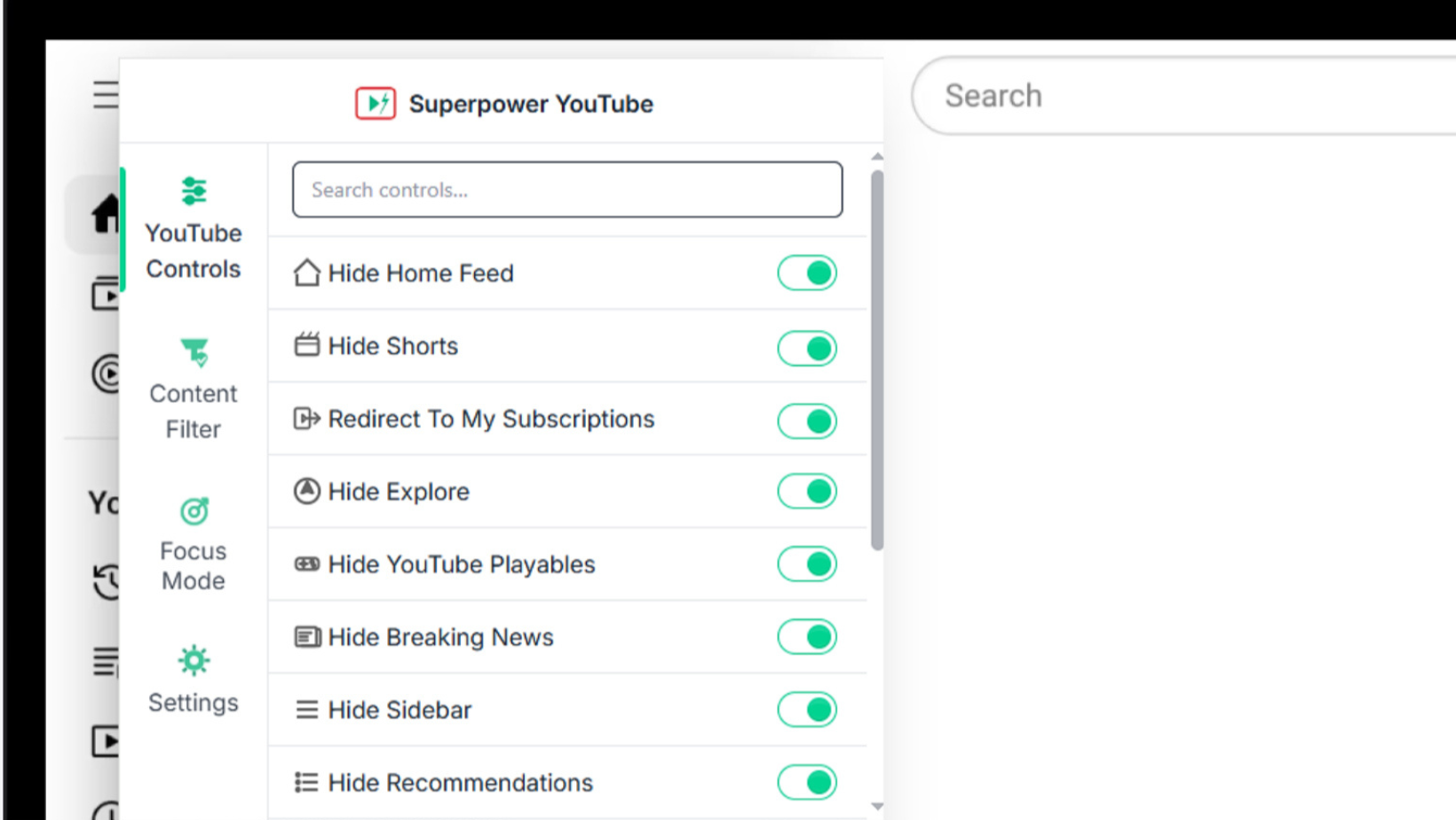This screenshot has width=1456, height=820.
Task: Disable the Hide Shorts toggle
Action: click(806, 348)
